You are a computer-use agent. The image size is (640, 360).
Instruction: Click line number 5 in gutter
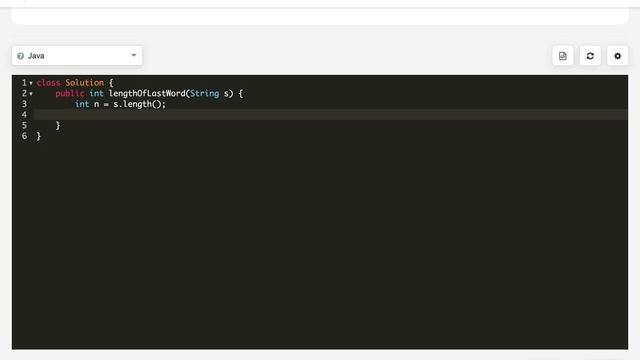(24, 125)
